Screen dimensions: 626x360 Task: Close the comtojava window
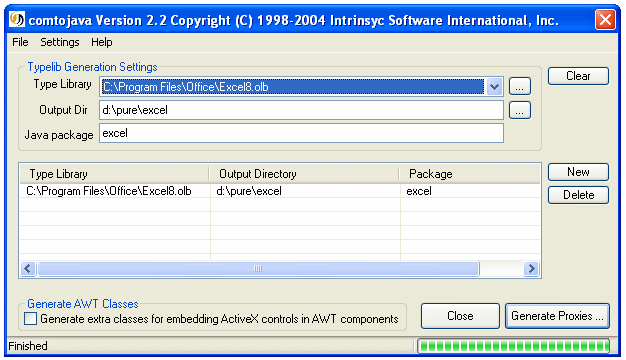(x=605, y=19)
